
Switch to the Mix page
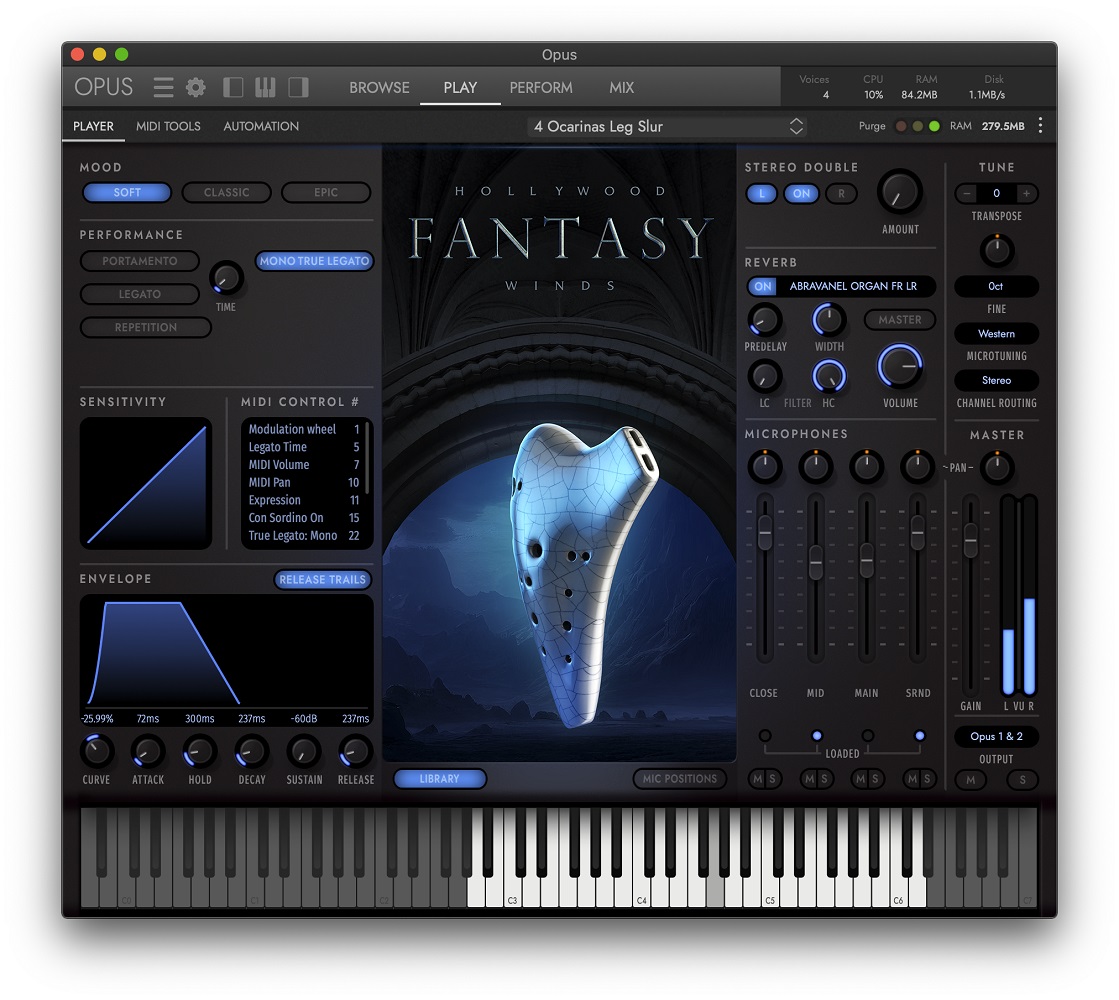click(x=621, y=87)
